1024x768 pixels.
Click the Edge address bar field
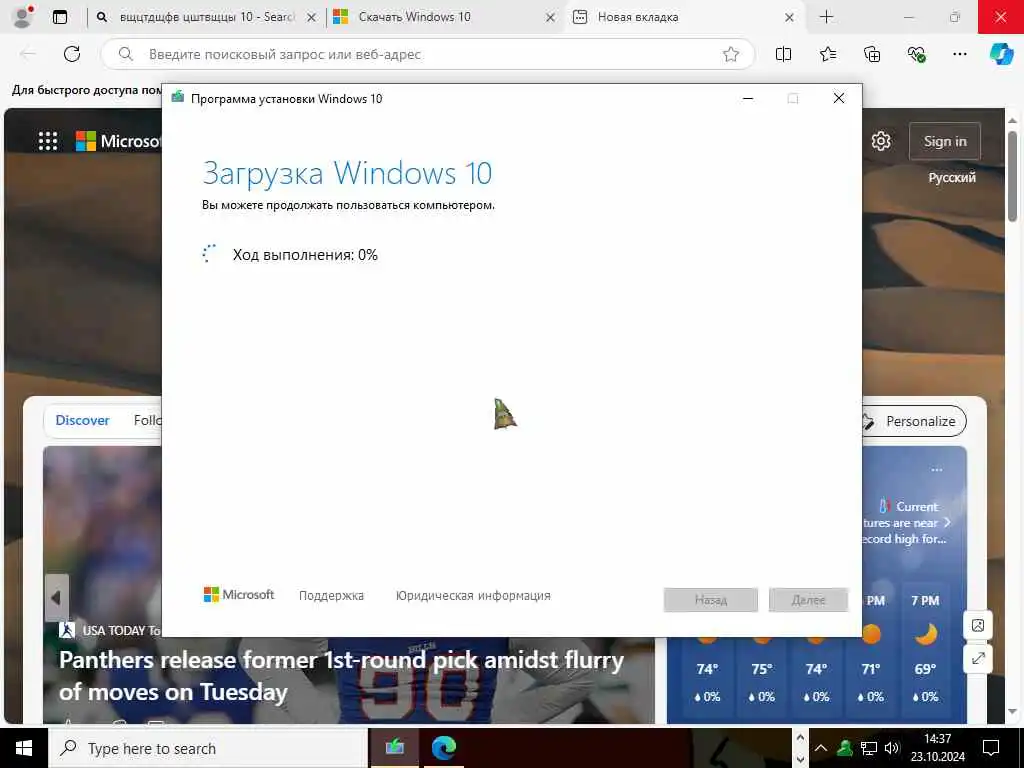coord(428,54)
